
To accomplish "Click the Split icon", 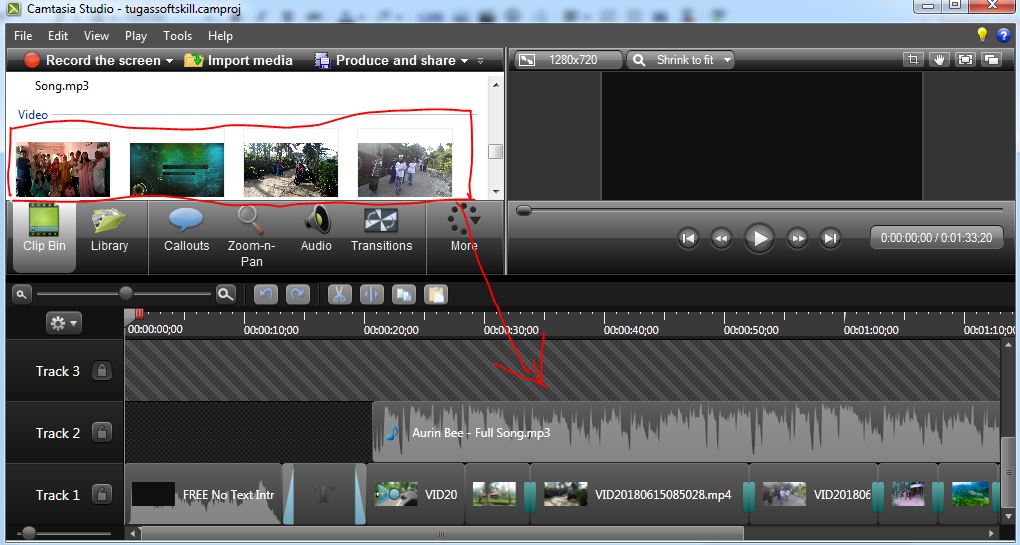I will pyautogui.click(x=372, y=295).
